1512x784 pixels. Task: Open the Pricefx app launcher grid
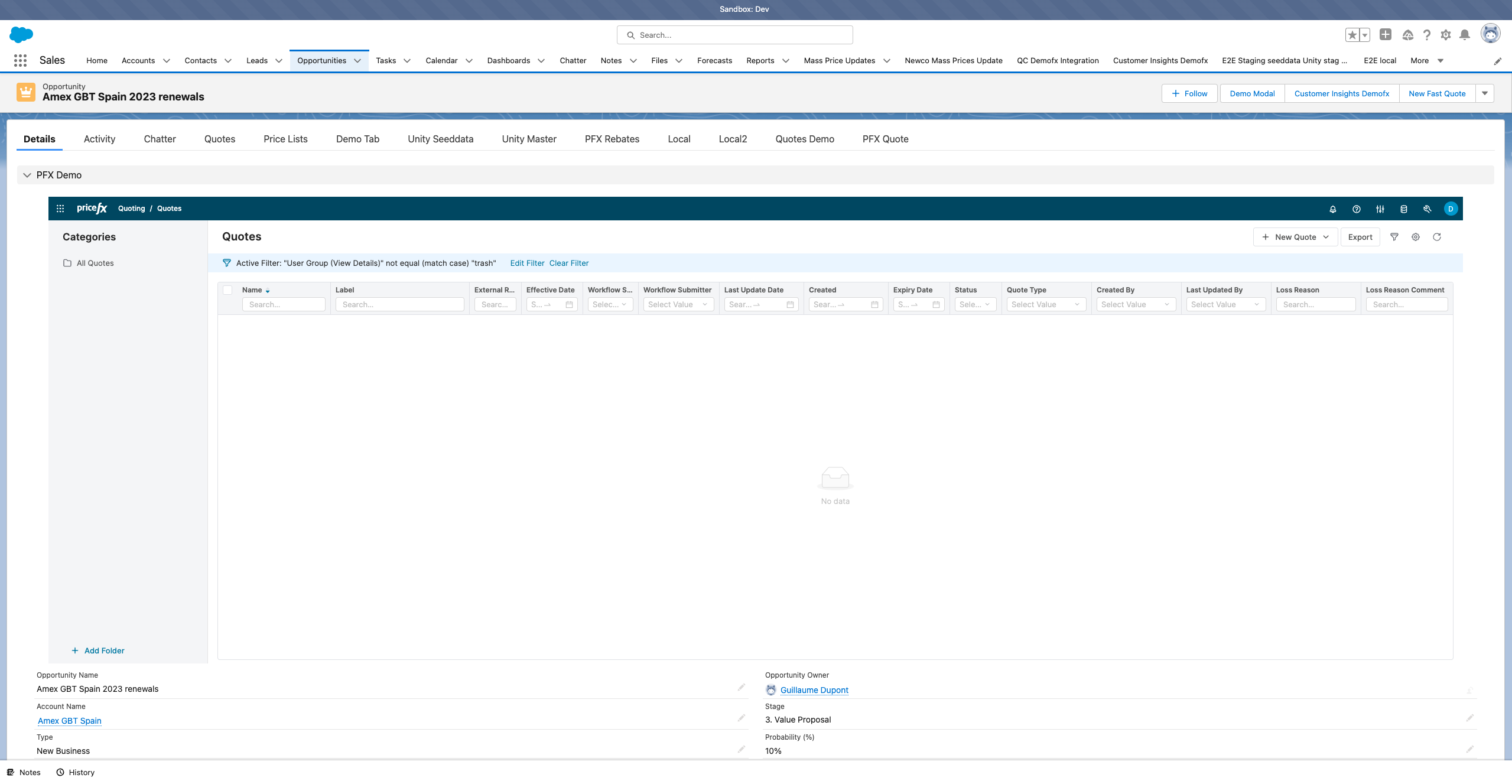pos(60,208)
